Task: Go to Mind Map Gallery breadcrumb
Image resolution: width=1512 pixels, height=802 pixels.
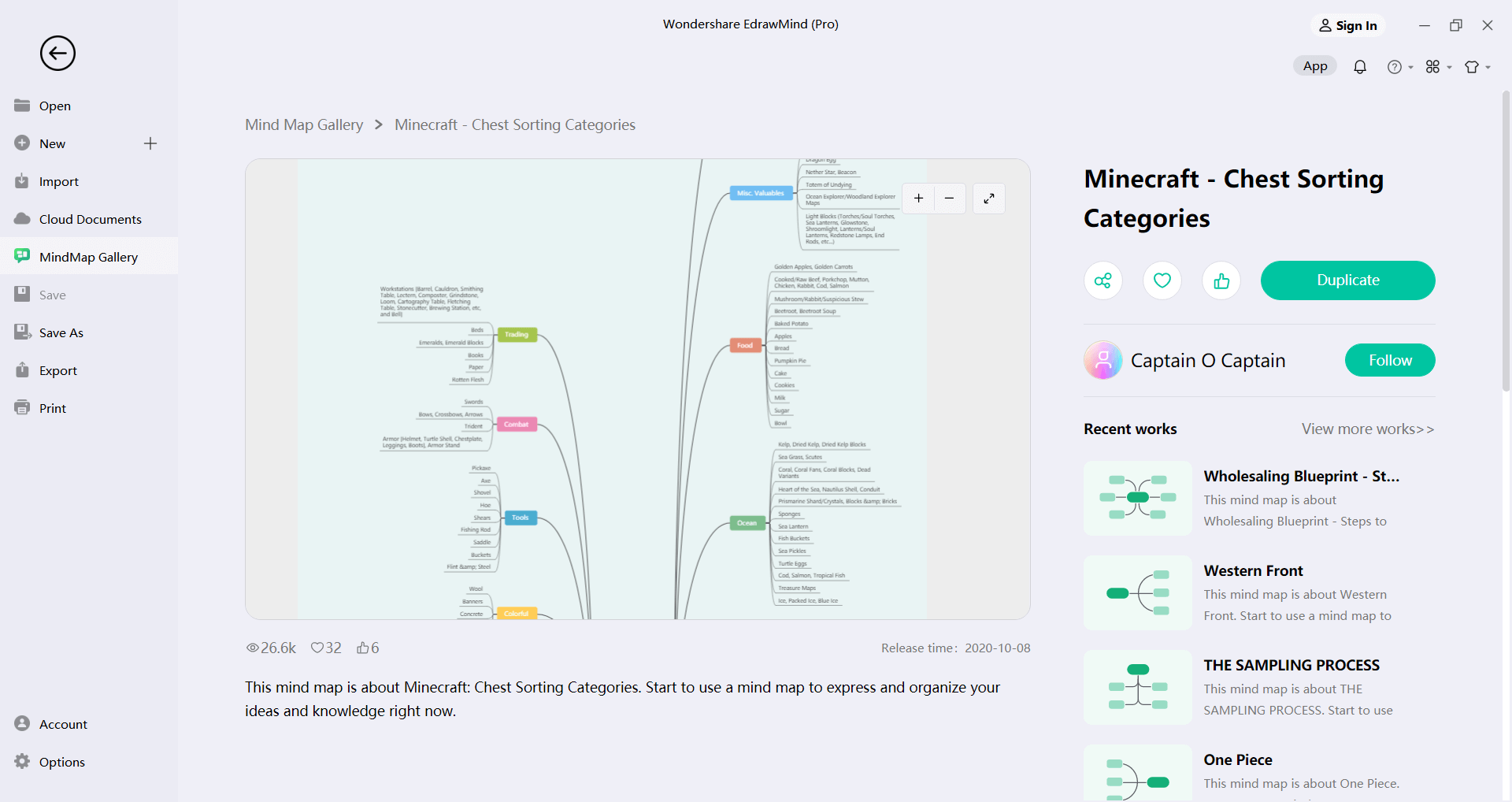Action: click(x=304, y=124)
